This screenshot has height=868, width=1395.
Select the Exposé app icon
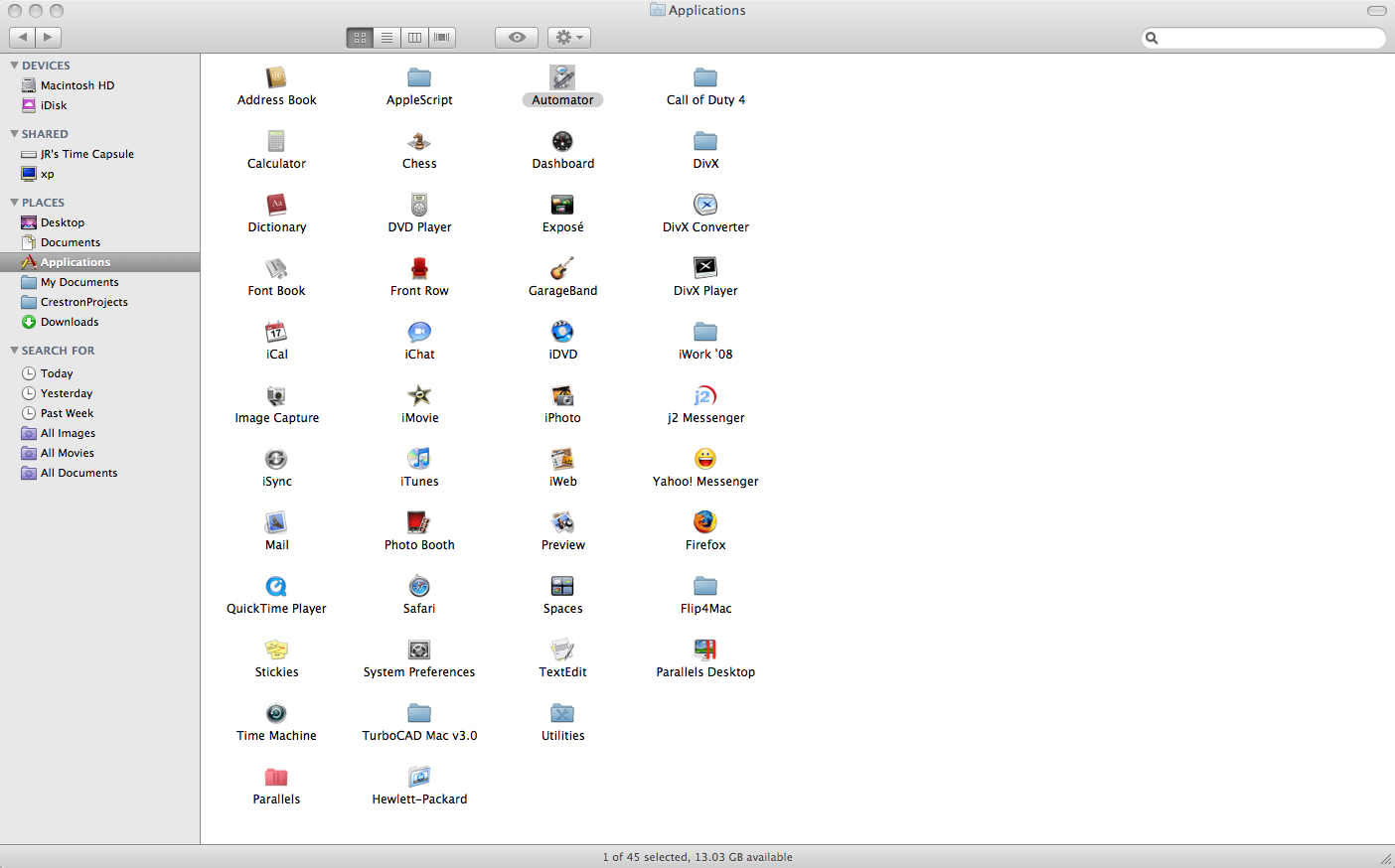562,205
